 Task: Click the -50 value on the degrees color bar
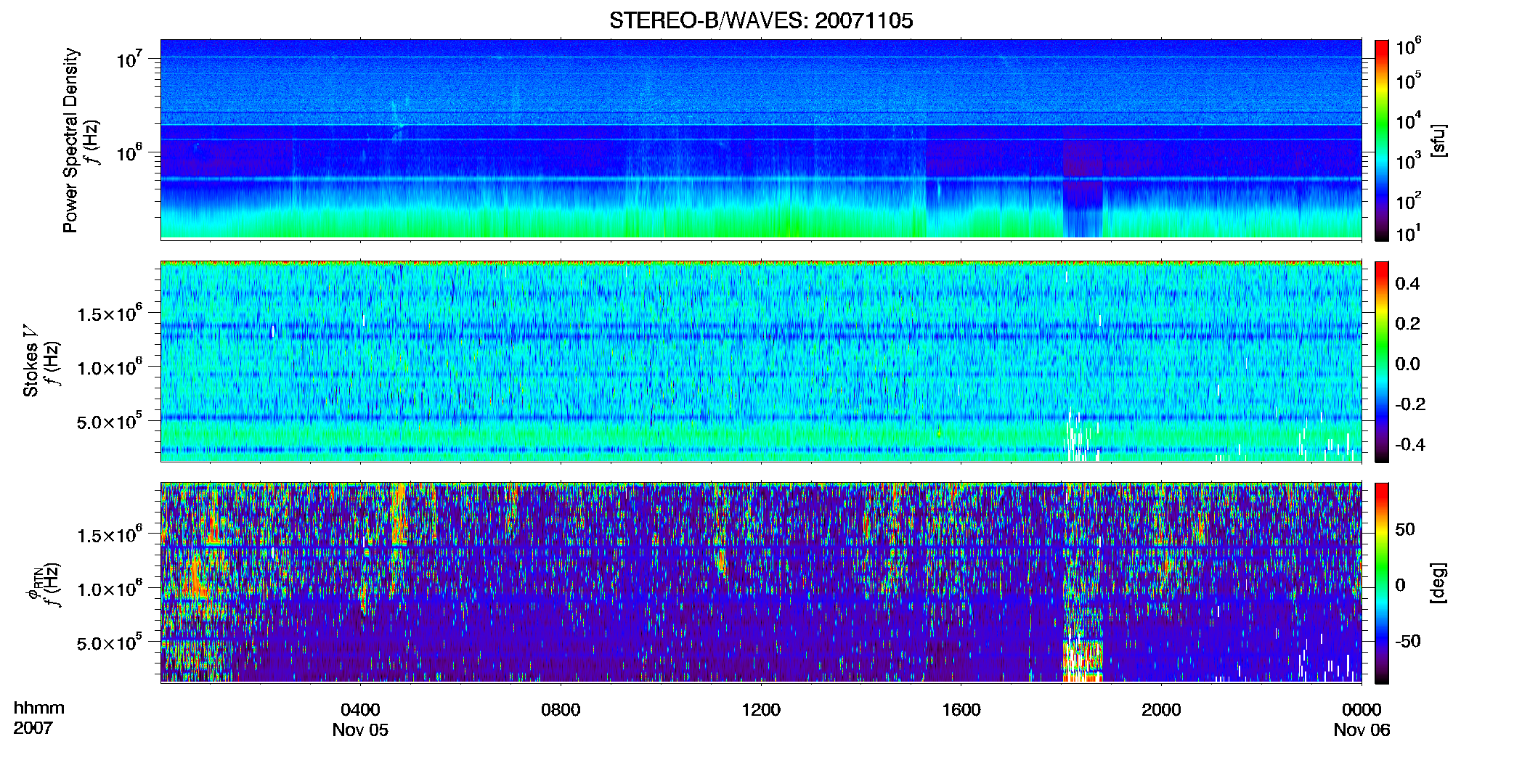click(1408, 641)
